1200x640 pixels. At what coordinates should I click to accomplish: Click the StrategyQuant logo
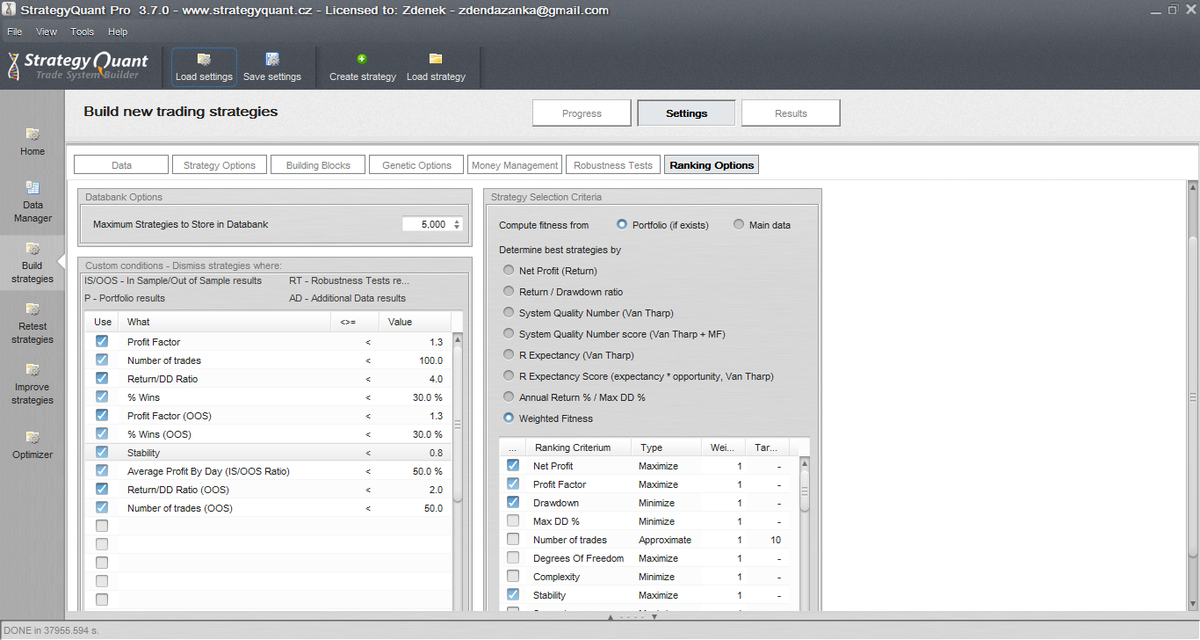click(x=77, y=65)
